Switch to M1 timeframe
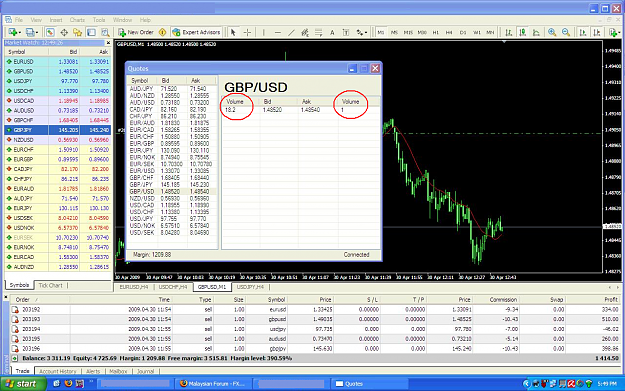 point(381,32)
